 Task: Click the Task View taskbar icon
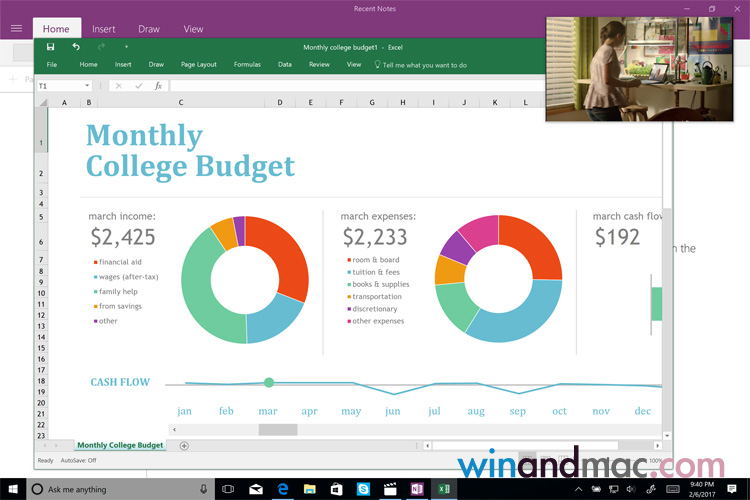(x=229, y=489)
